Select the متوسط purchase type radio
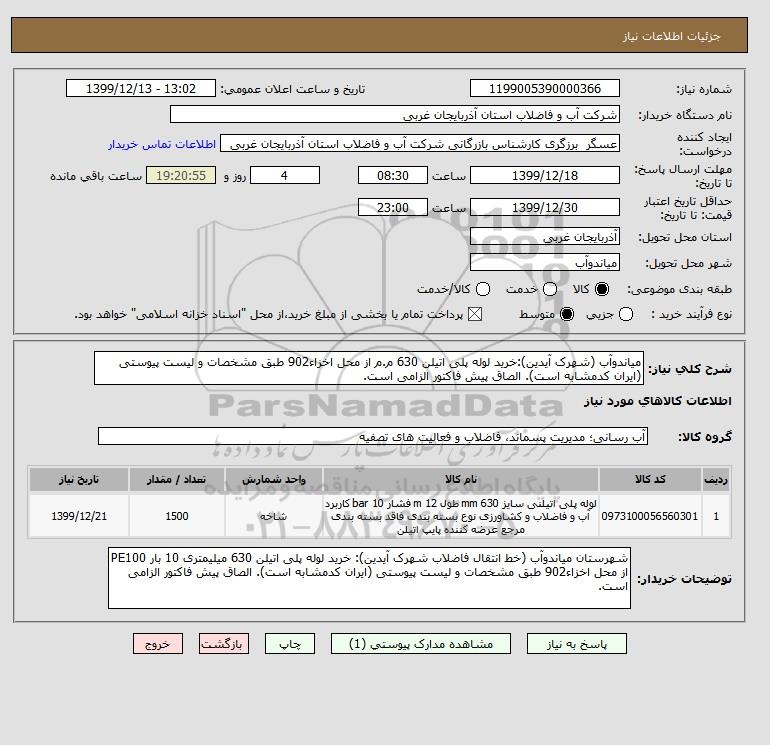 567,314
